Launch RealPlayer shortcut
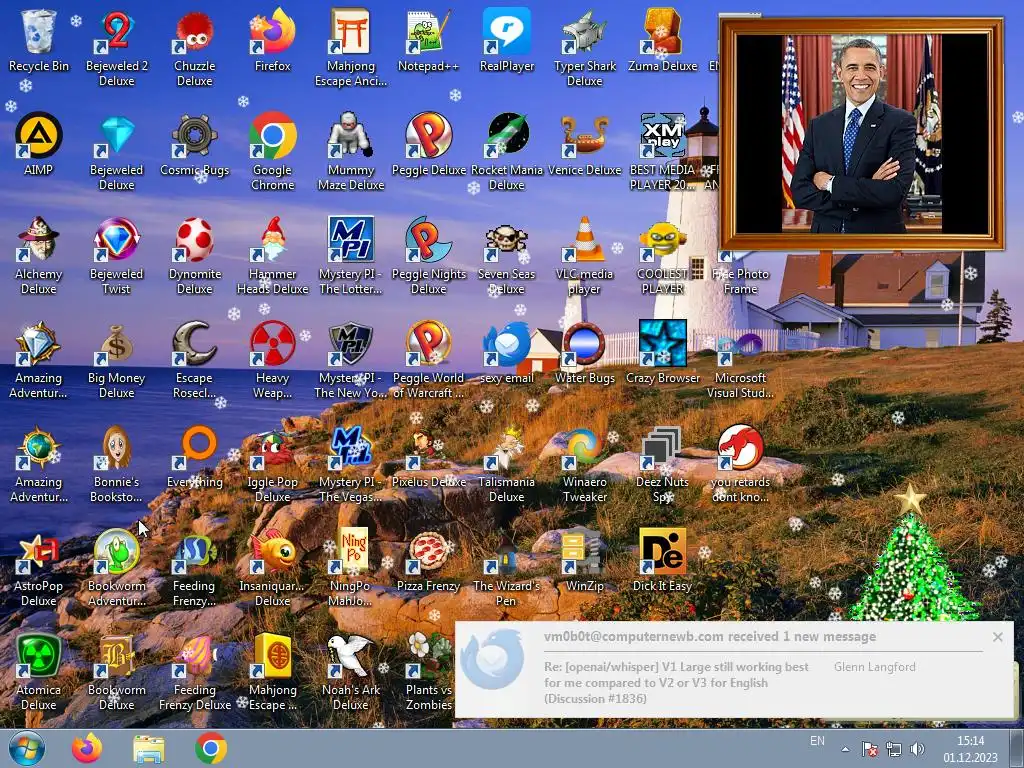The width and height of the screenshot is (1024, 768). pos(507,40)
